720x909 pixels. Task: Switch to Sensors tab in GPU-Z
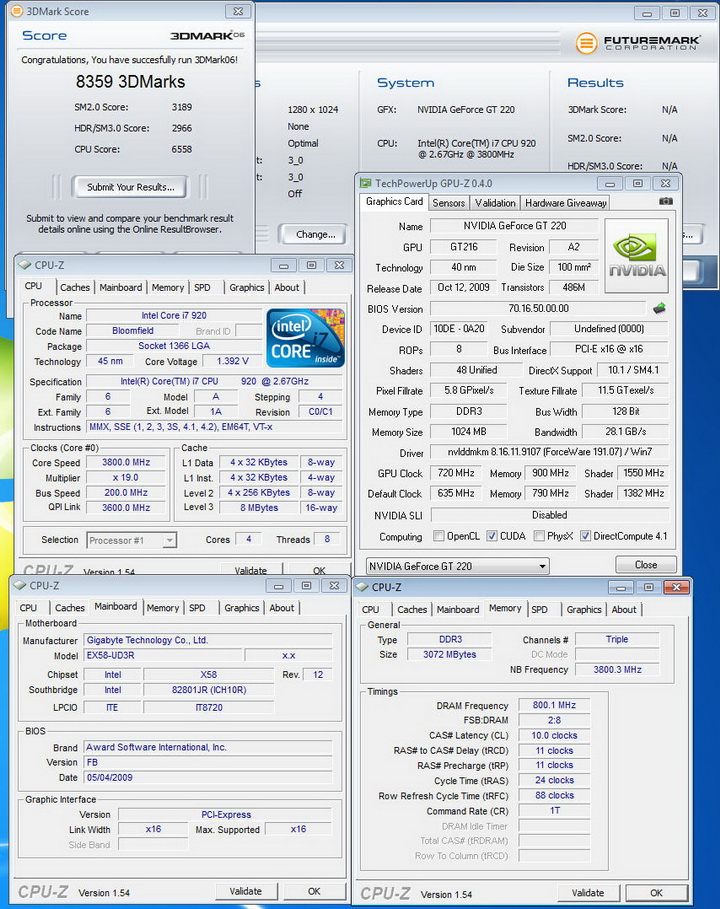point(449,203)
